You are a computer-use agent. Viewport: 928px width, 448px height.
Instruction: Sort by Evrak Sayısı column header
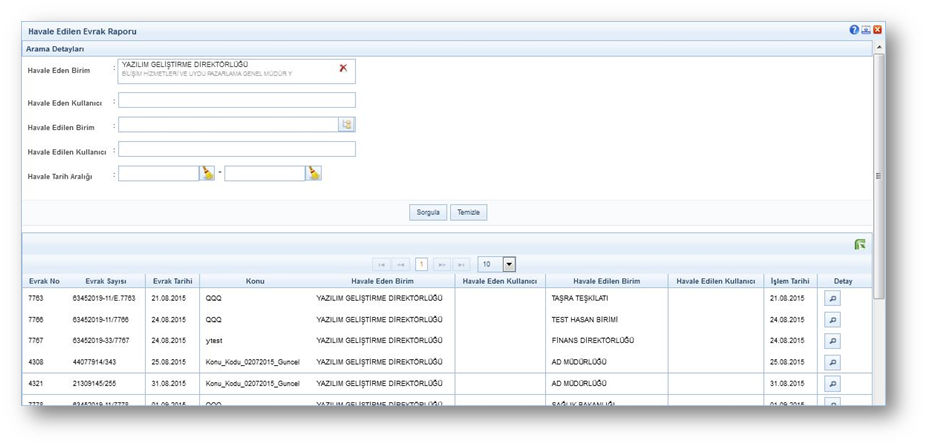(106, 281)
